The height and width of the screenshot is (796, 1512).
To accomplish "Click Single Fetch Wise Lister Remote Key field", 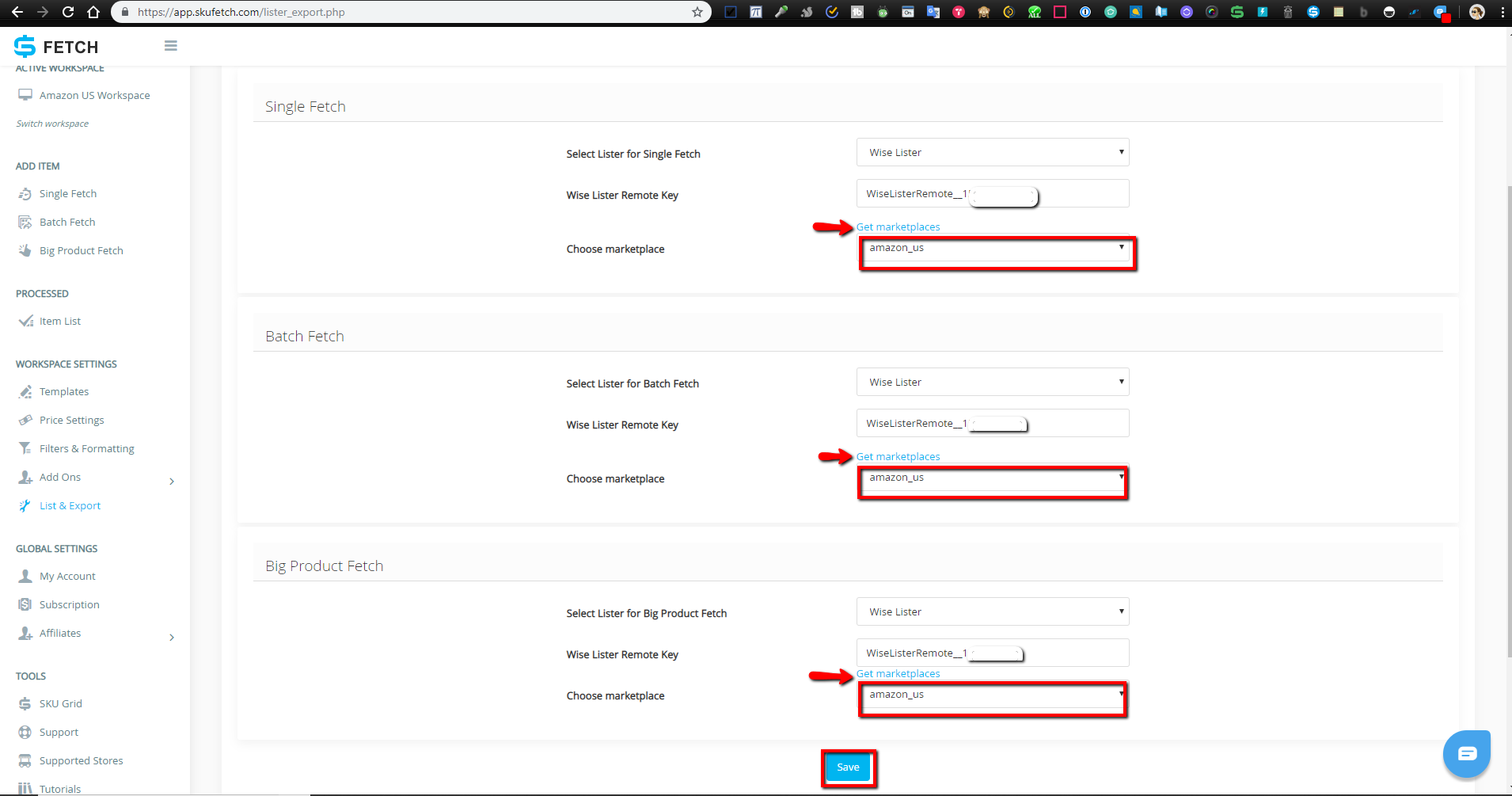I will pyautogui.click(x=993, y=193).
